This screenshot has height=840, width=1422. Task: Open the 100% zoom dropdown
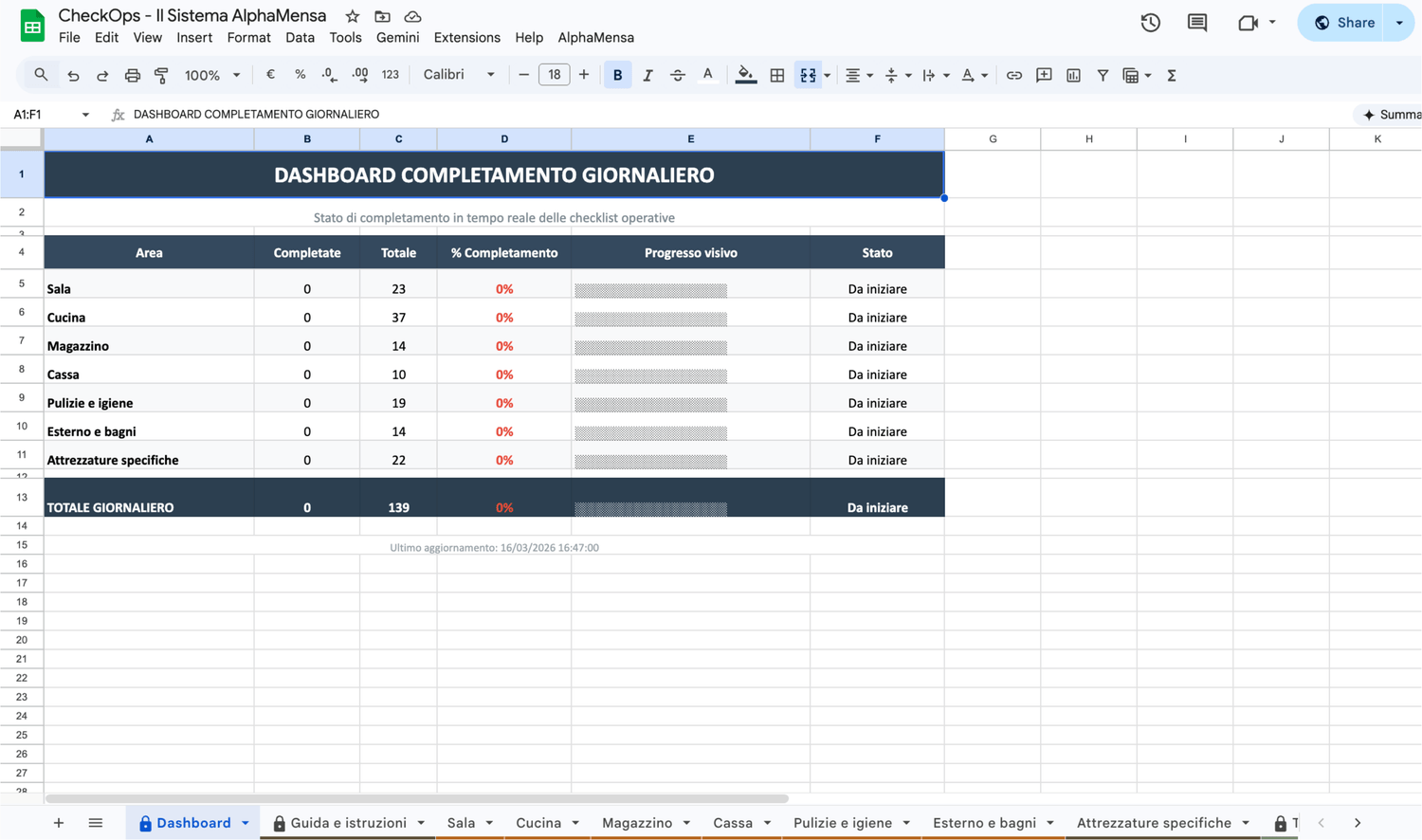(211, 75)
